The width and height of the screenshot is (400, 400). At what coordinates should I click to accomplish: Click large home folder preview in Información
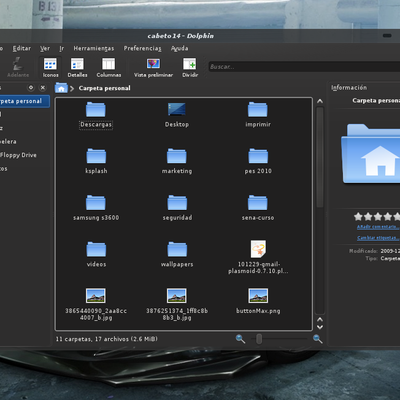pos(371,154)
